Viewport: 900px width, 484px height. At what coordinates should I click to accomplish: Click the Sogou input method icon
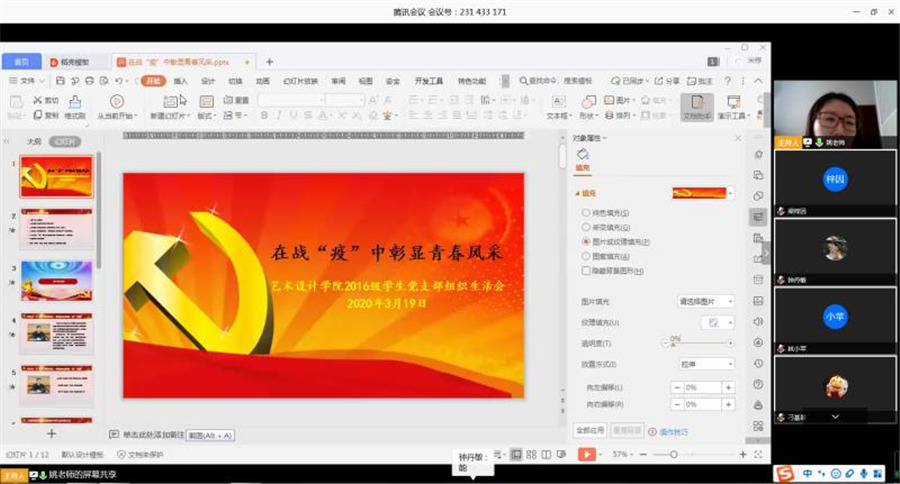tap(785, 473)
